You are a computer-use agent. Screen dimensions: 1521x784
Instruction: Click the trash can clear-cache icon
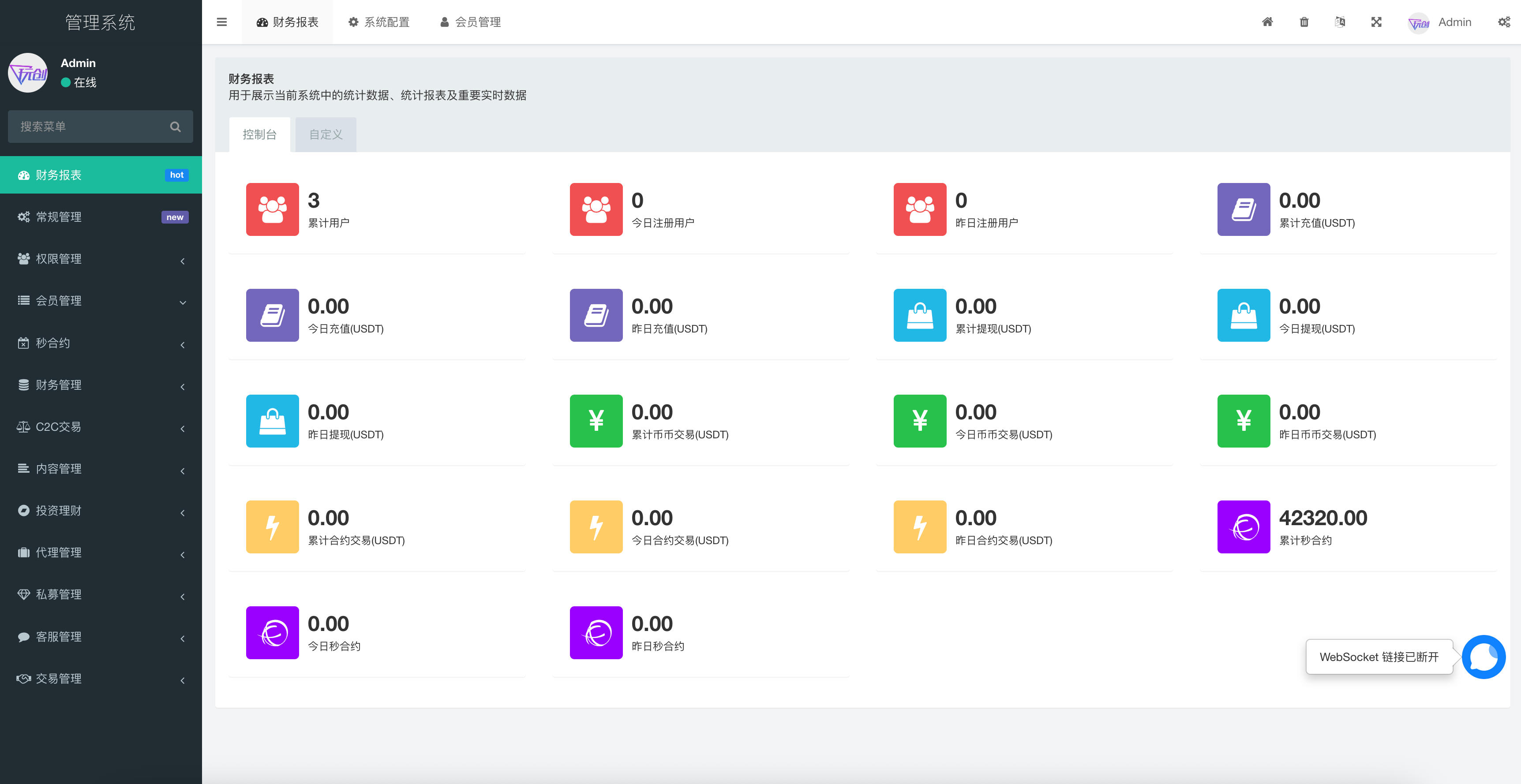tap(1304, 22)
